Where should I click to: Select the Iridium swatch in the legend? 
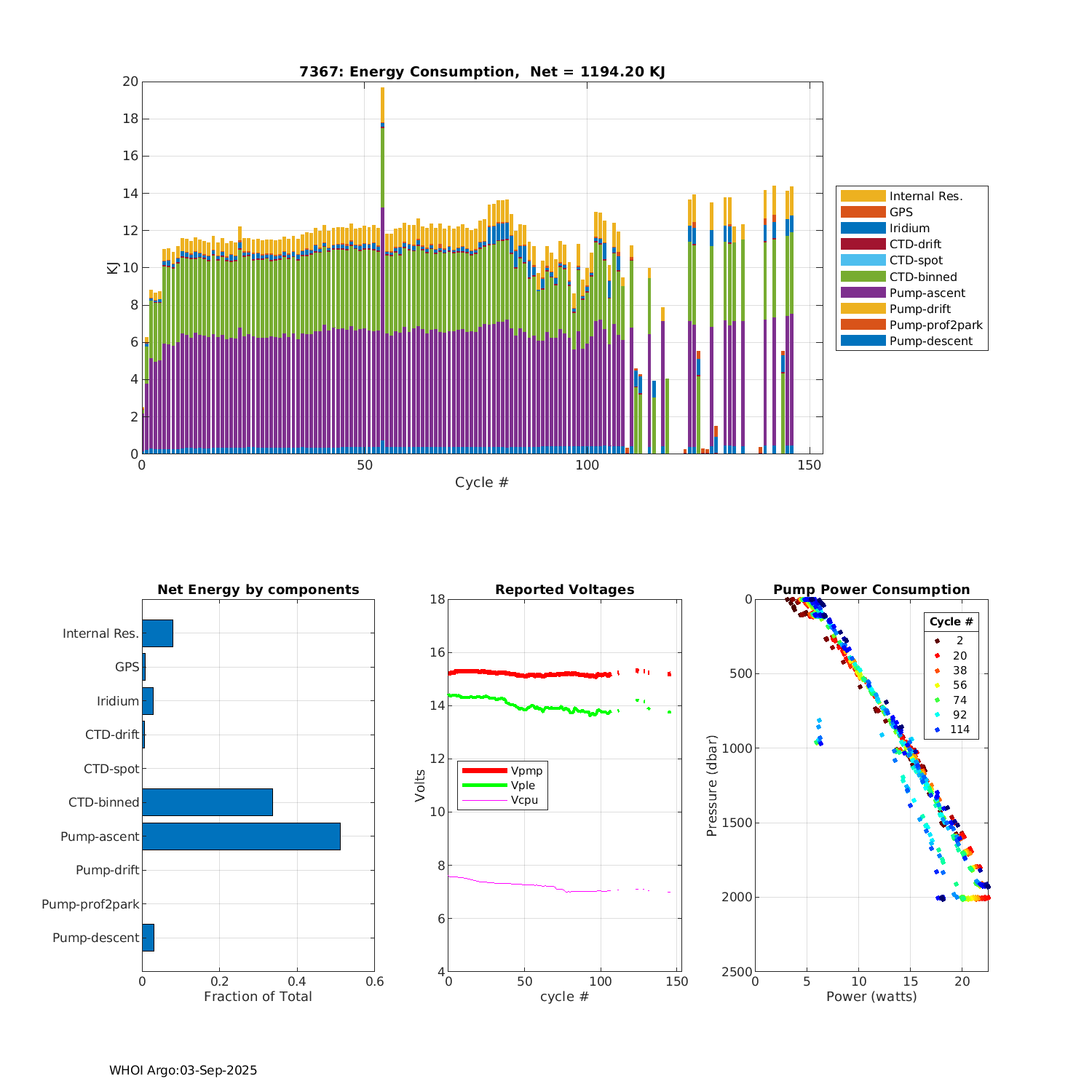coord(863,228)
